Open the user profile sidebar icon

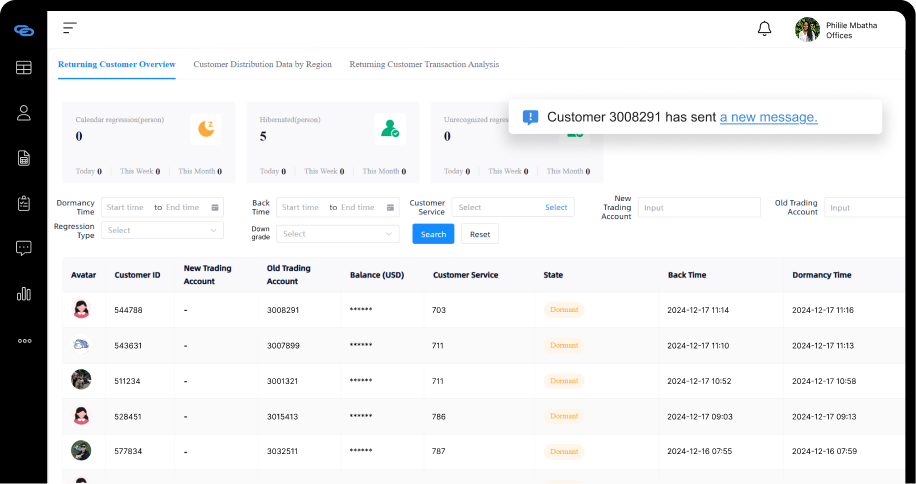point(24,113)
